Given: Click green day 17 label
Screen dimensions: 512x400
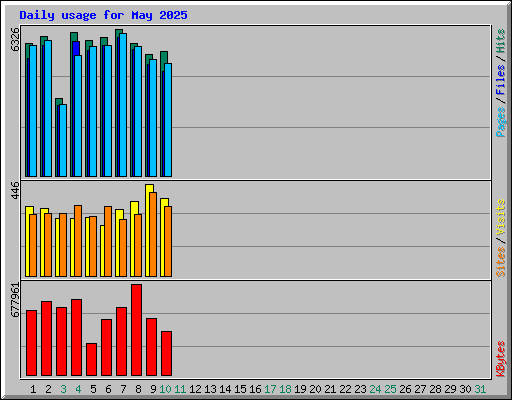Looking at the screenshot, I should (x=270, y=389).
